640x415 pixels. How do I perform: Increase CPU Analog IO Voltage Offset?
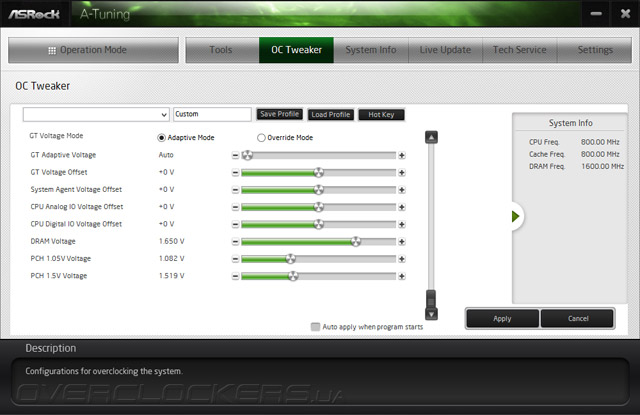click(402, 207)
